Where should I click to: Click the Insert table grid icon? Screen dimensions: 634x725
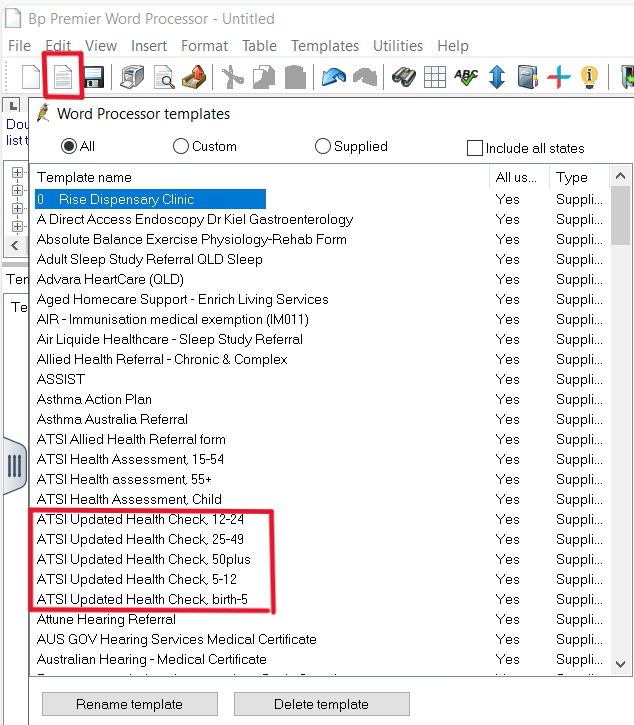(x=435, y=77)
